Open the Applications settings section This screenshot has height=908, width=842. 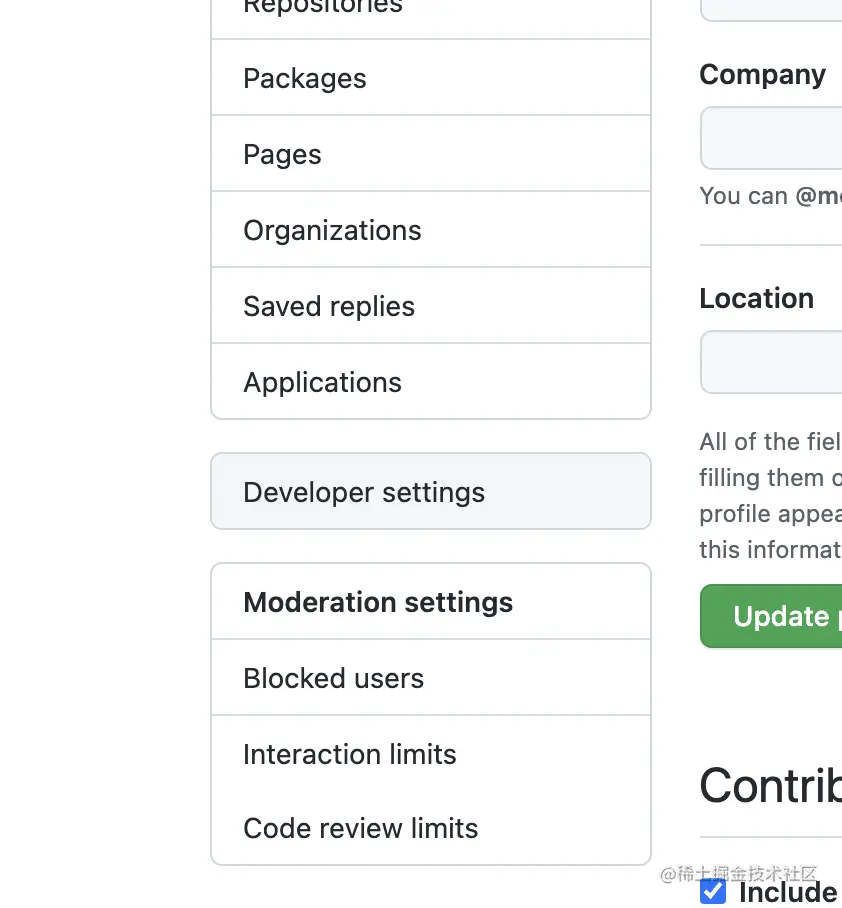point(322,382)
